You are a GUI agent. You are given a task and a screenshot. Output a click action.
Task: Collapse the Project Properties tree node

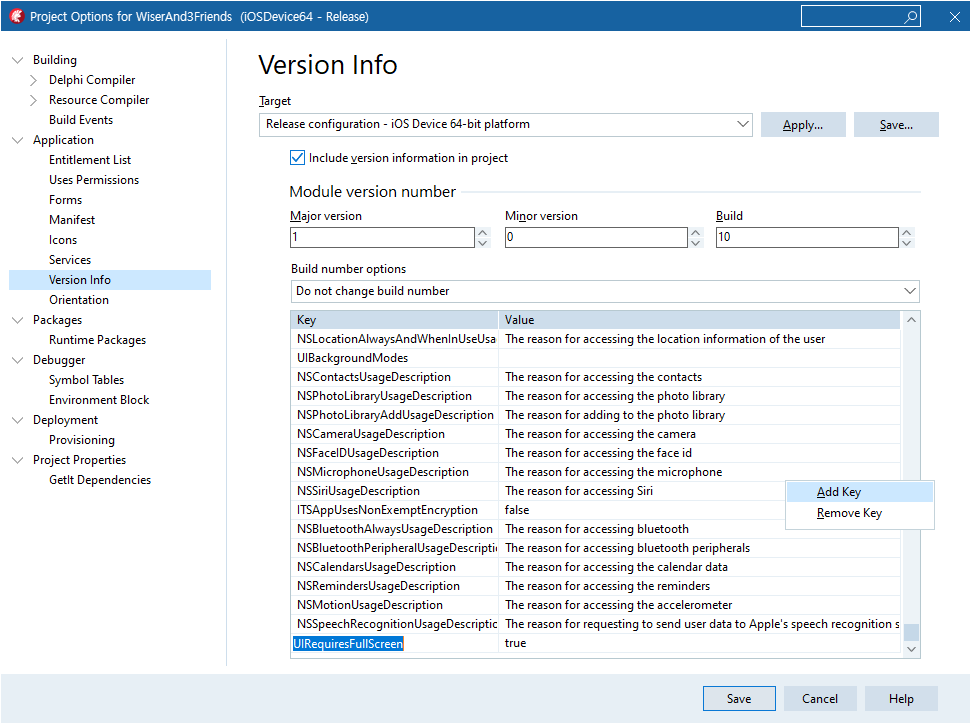17,460
